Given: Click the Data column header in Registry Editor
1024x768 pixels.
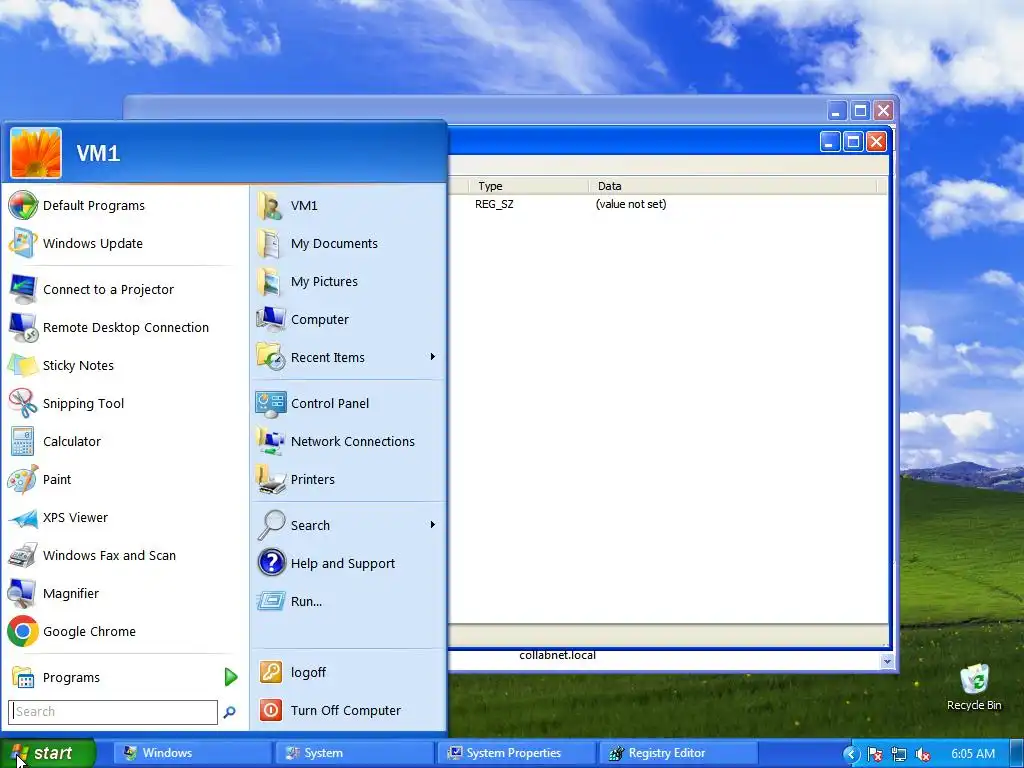Looking at the screenshot, I should click(x=732, y=186).
